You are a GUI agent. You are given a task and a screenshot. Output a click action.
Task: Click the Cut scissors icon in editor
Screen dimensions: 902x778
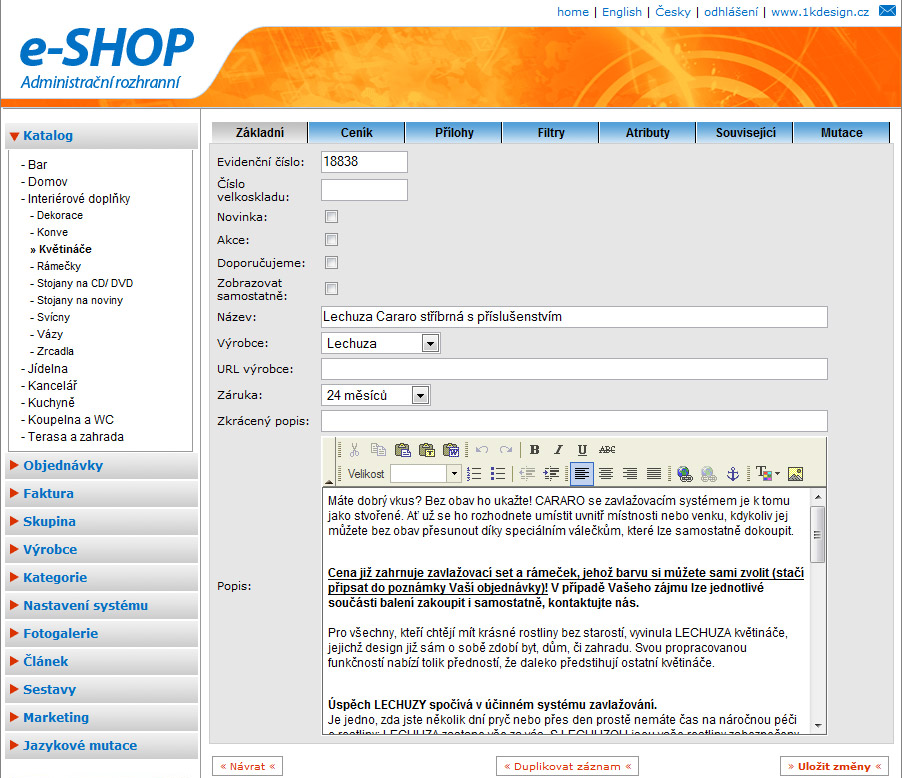point(354,449)
